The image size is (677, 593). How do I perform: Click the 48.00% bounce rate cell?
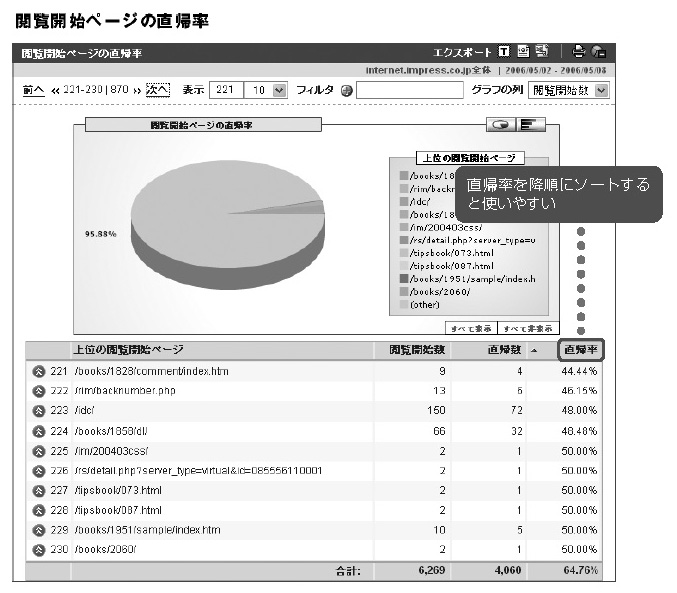[x=579, y=411]
